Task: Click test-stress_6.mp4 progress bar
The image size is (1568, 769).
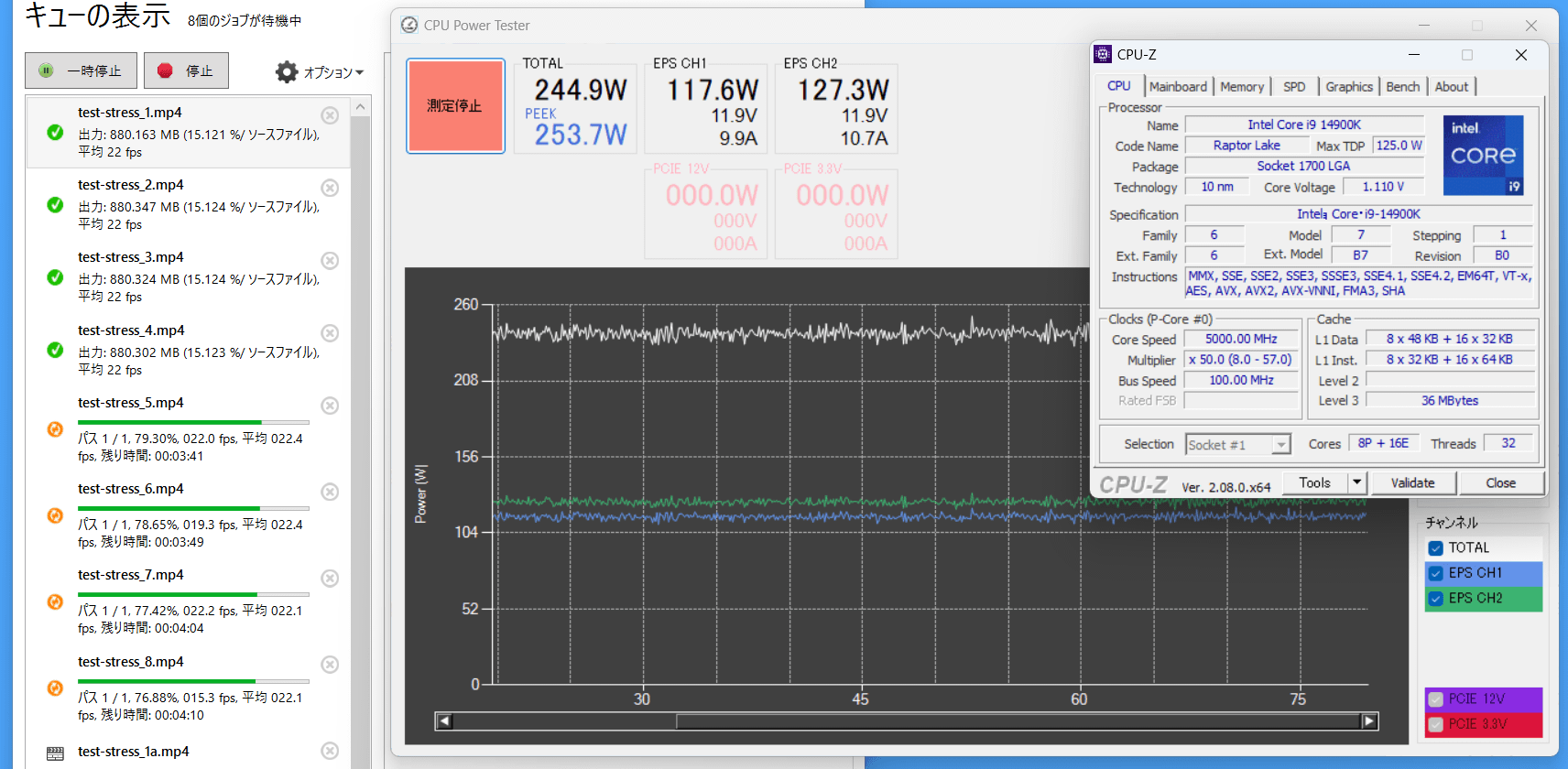Action: (193, 508)
